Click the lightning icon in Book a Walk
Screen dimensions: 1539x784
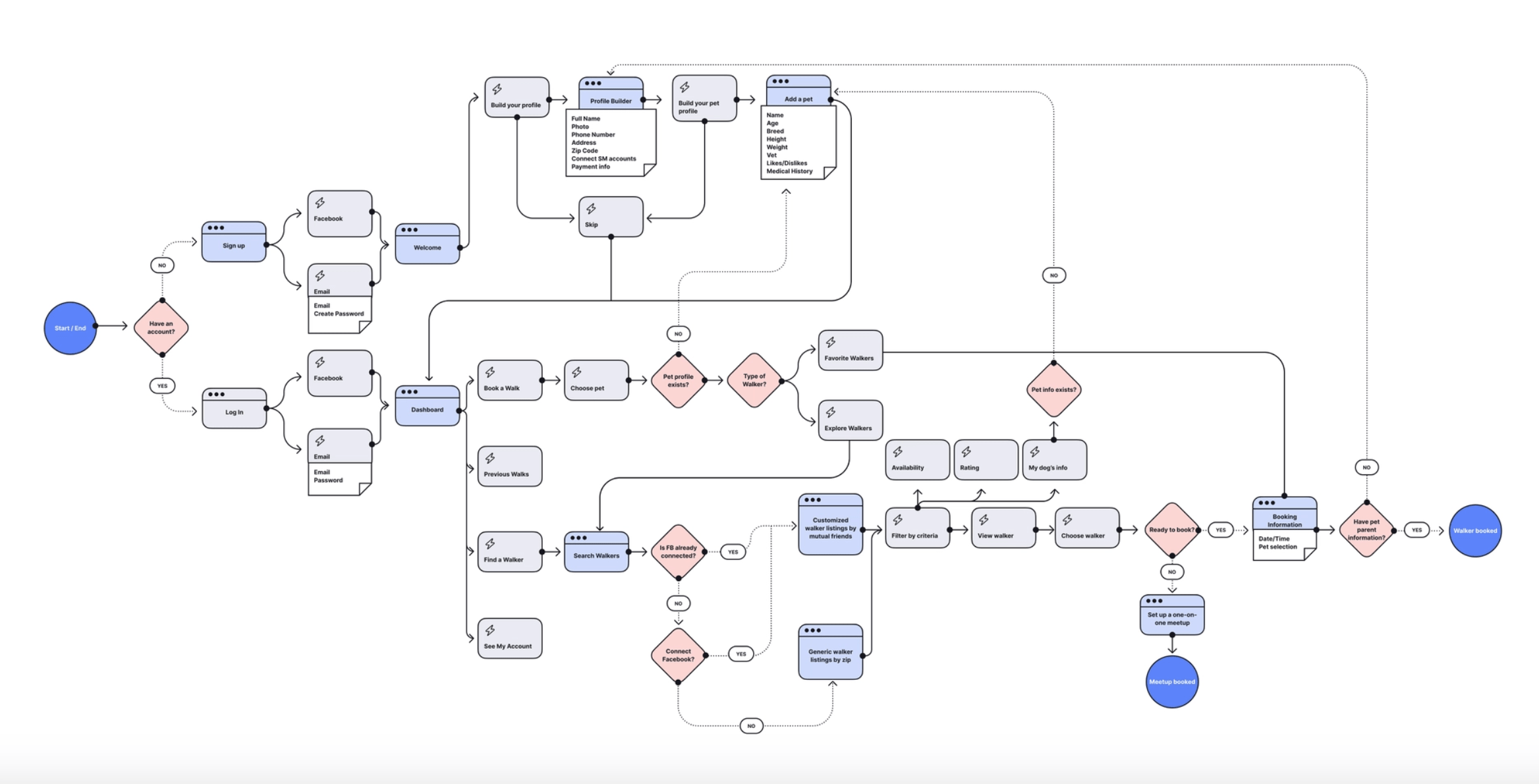coord(490,372)
